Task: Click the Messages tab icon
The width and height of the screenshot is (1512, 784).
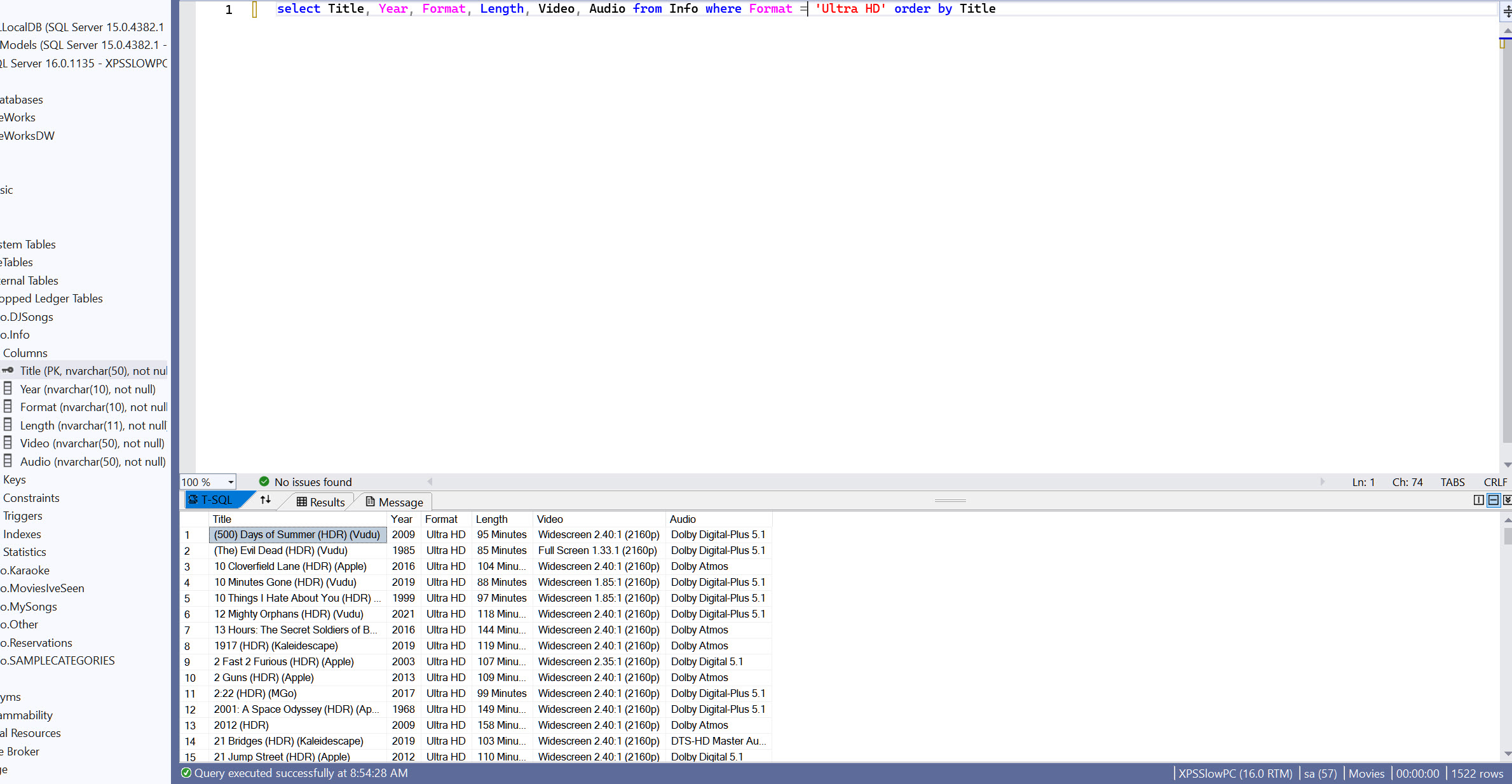Action: (x=371, y=502)
